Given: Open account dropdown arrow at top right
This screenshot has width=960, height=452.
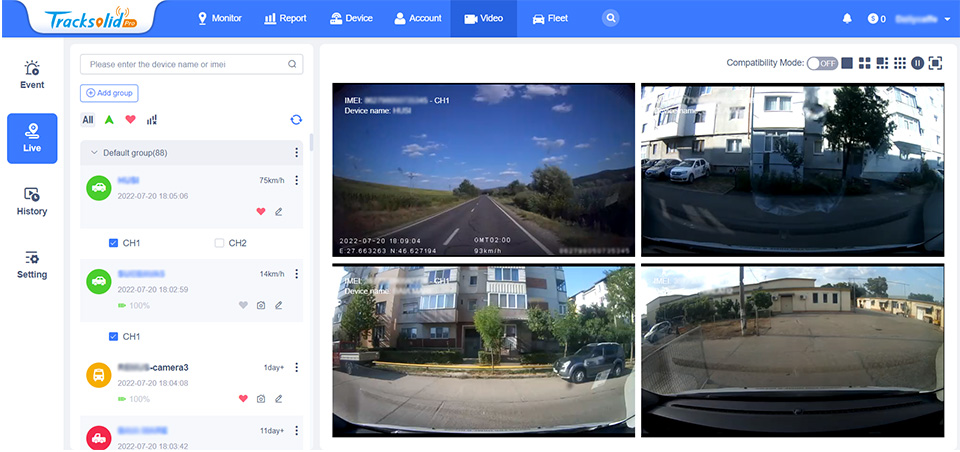Looking at the screenshot, I should click(x=947, y=19).
